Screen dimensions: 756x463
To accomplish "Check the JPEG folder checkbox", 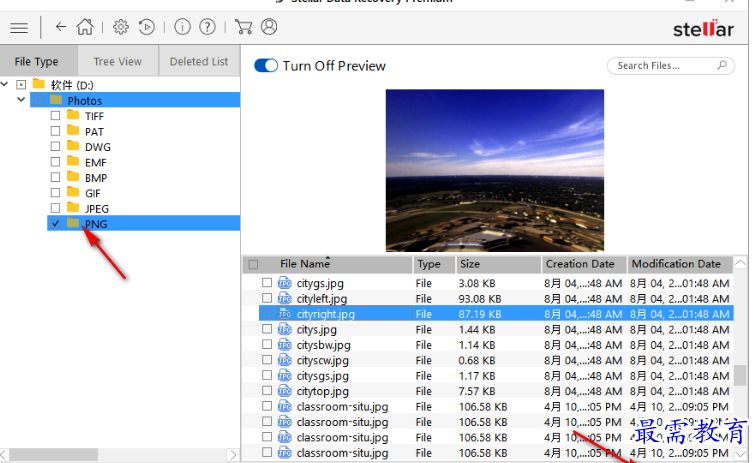I will [x=55, y=208].
